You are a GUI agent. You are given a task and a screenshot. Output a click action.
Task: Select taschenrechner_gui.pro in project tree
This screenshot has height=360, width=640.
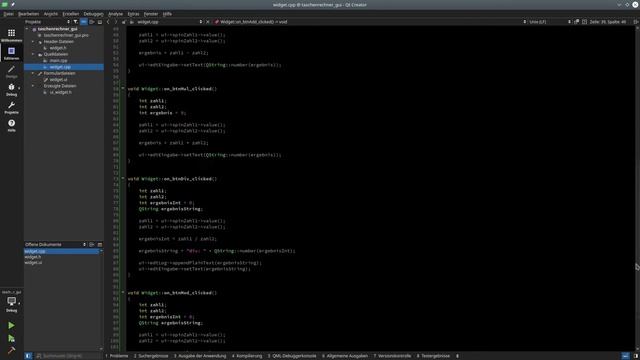[x=66, y=36]
